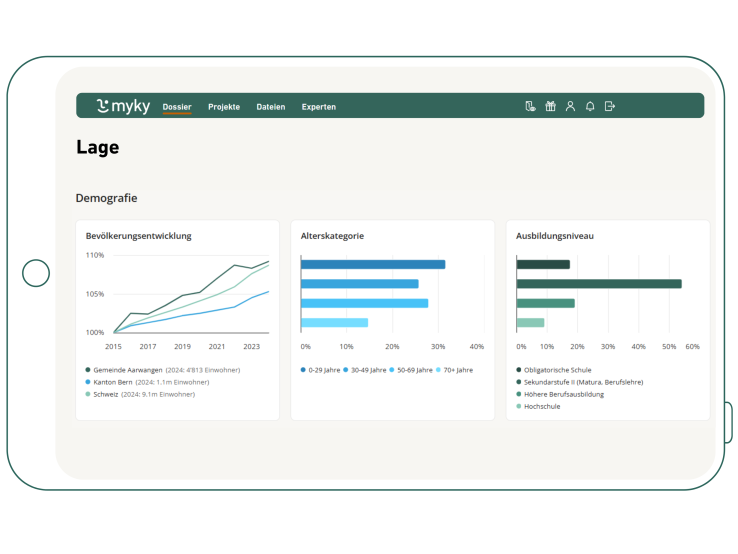Click the myky logo in navbar
Screen dimensions: 738x554
tap(123, 106)
